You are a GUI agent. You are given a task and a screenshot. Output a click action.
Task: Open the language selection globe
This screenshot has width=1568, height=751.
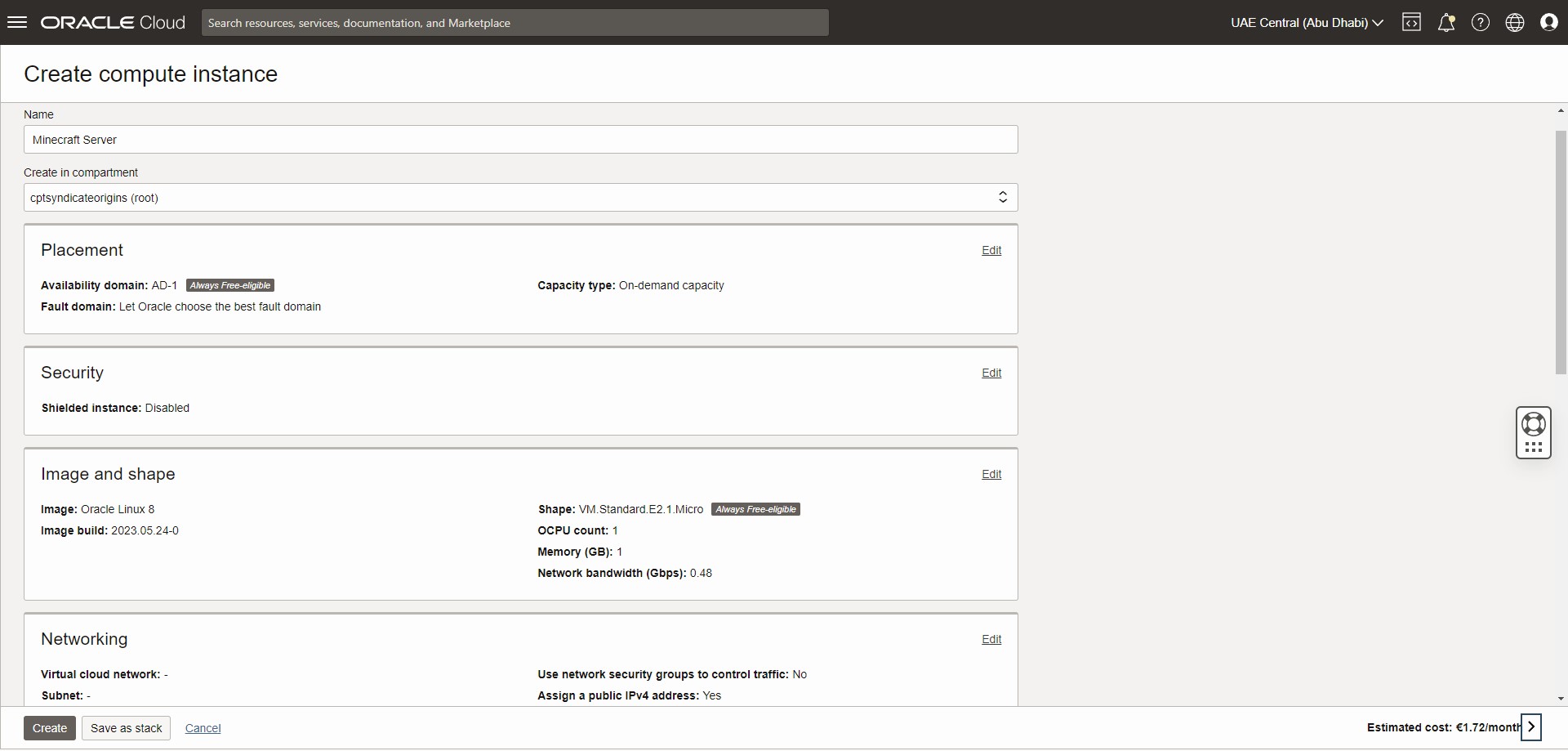pos(1515,22)
